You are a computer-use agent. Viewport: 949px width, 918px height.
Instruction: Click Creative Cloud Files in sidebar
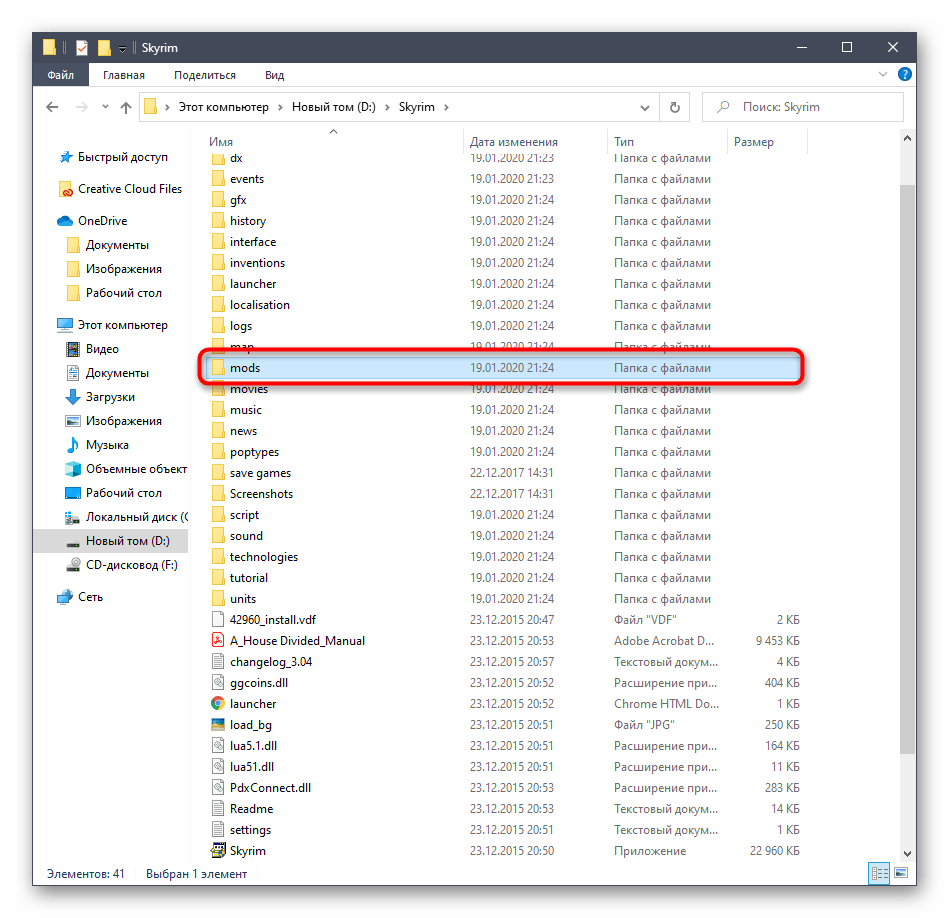[x=129, y=189]
